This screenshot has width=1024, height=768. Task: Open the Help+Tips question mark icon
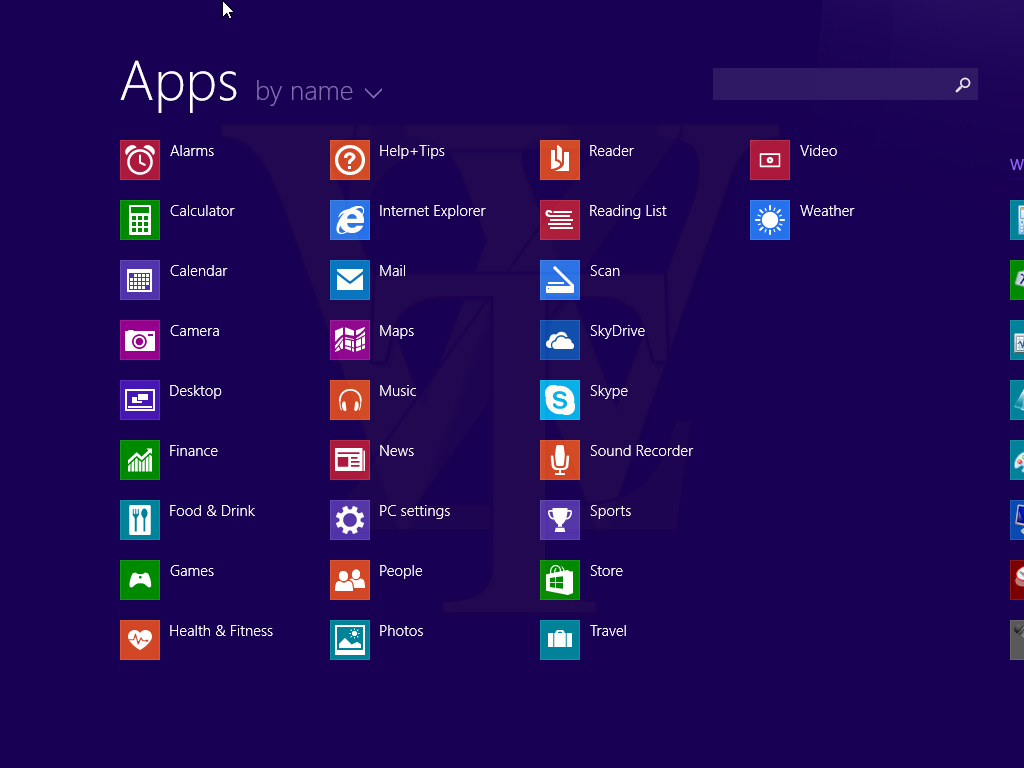pyautogui.click(x=350, y=160)
